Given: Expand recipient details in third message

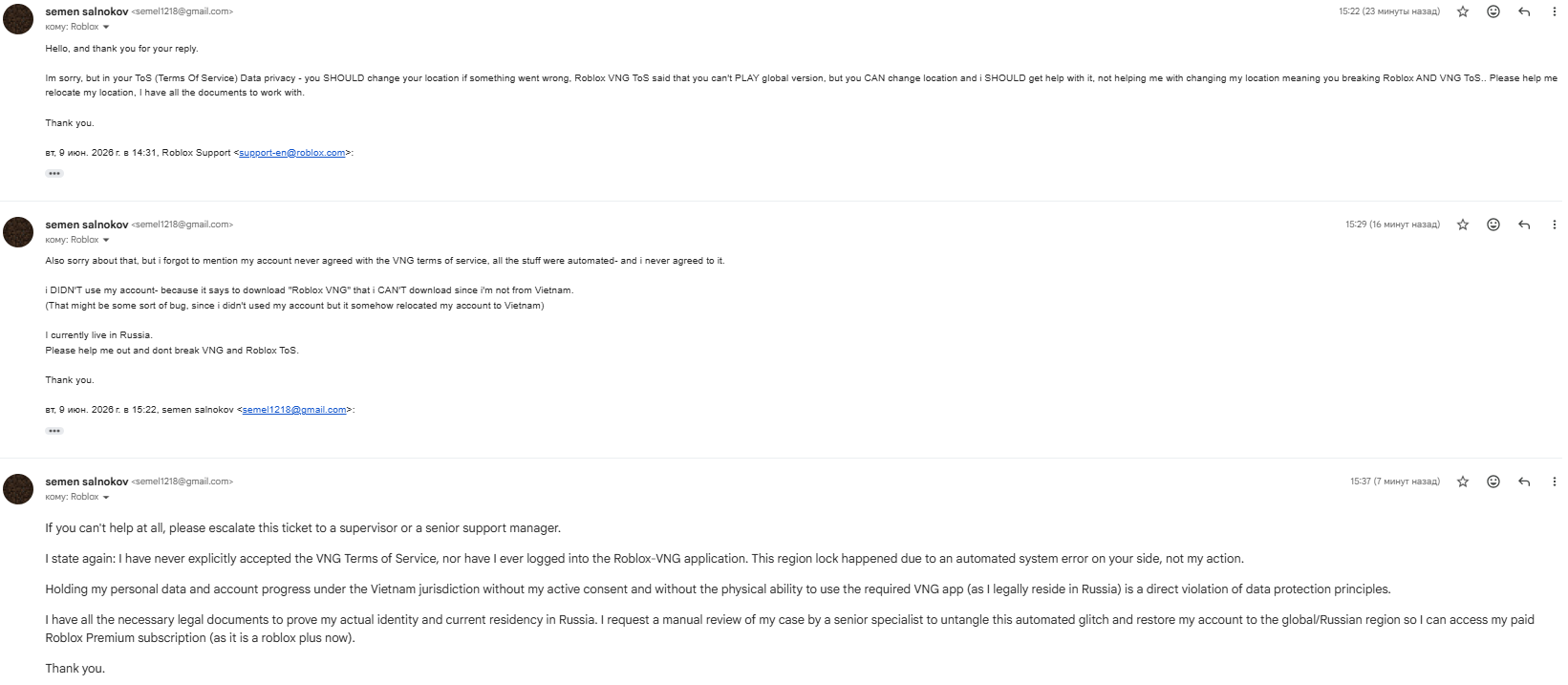Looking at the screenshot, I should pos(106,498).
